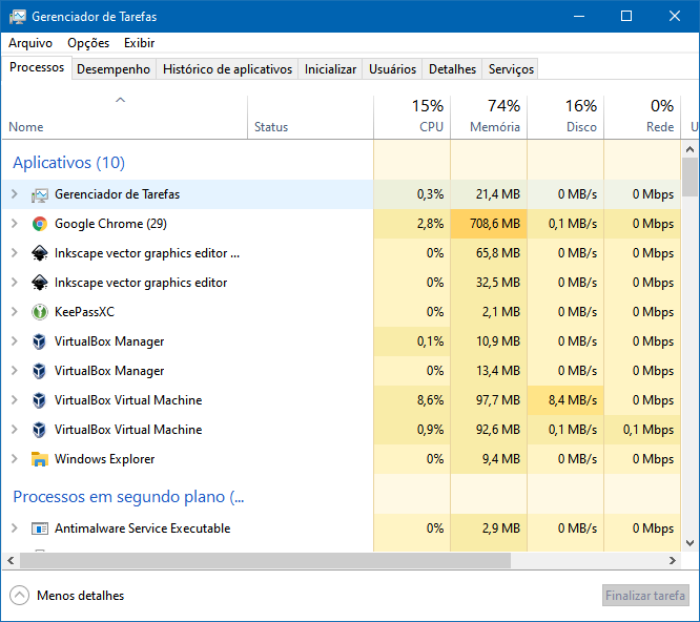Screen dimensions: 700x622
Task: Click the Windows Explorer folder icon
Action: [x=39, y=459]
